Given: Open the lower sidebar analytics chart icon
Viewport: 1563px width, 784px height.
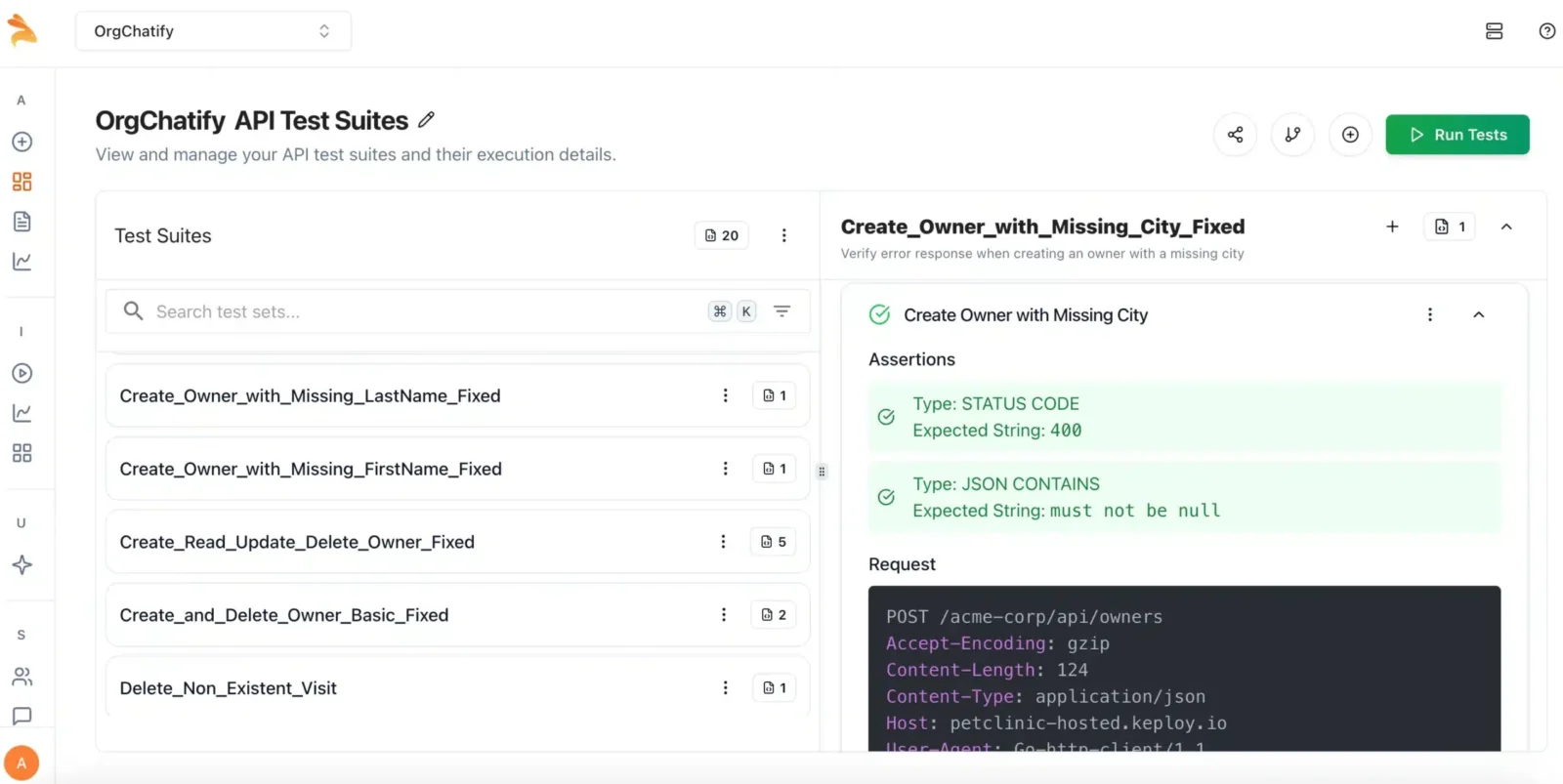Looking at the screenshot, I should pos(21,413).
